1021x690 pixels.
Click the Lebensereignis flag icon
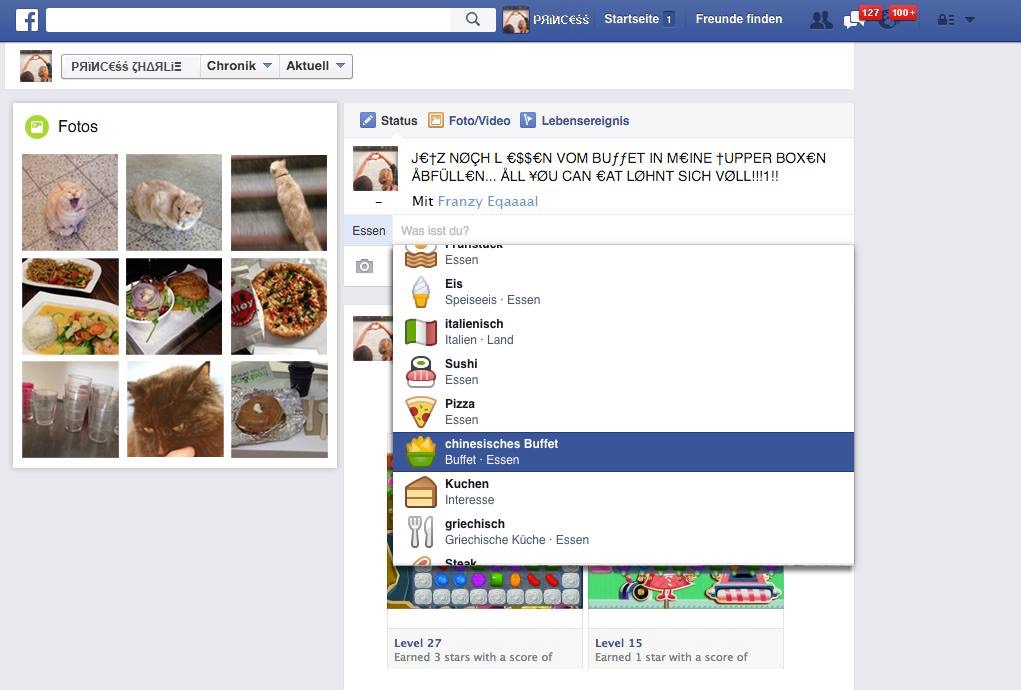pyautogui.click(x=528, y=120)
